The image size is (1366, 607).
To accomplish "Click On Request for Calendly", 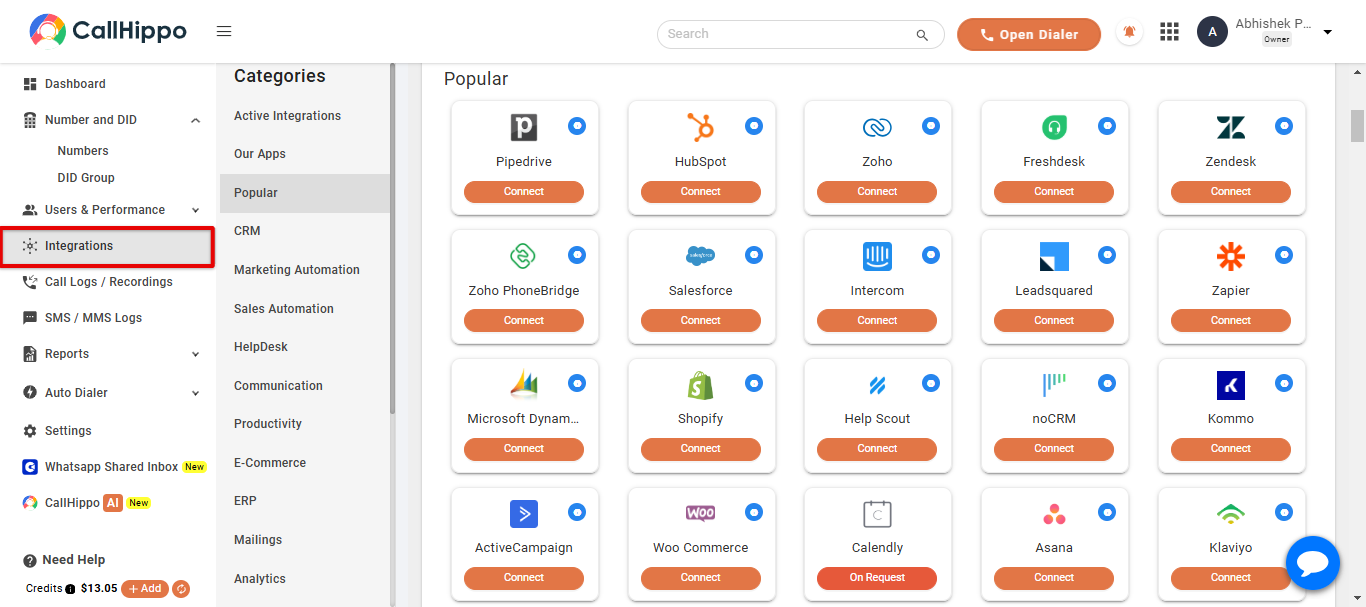I will [877, 578].
